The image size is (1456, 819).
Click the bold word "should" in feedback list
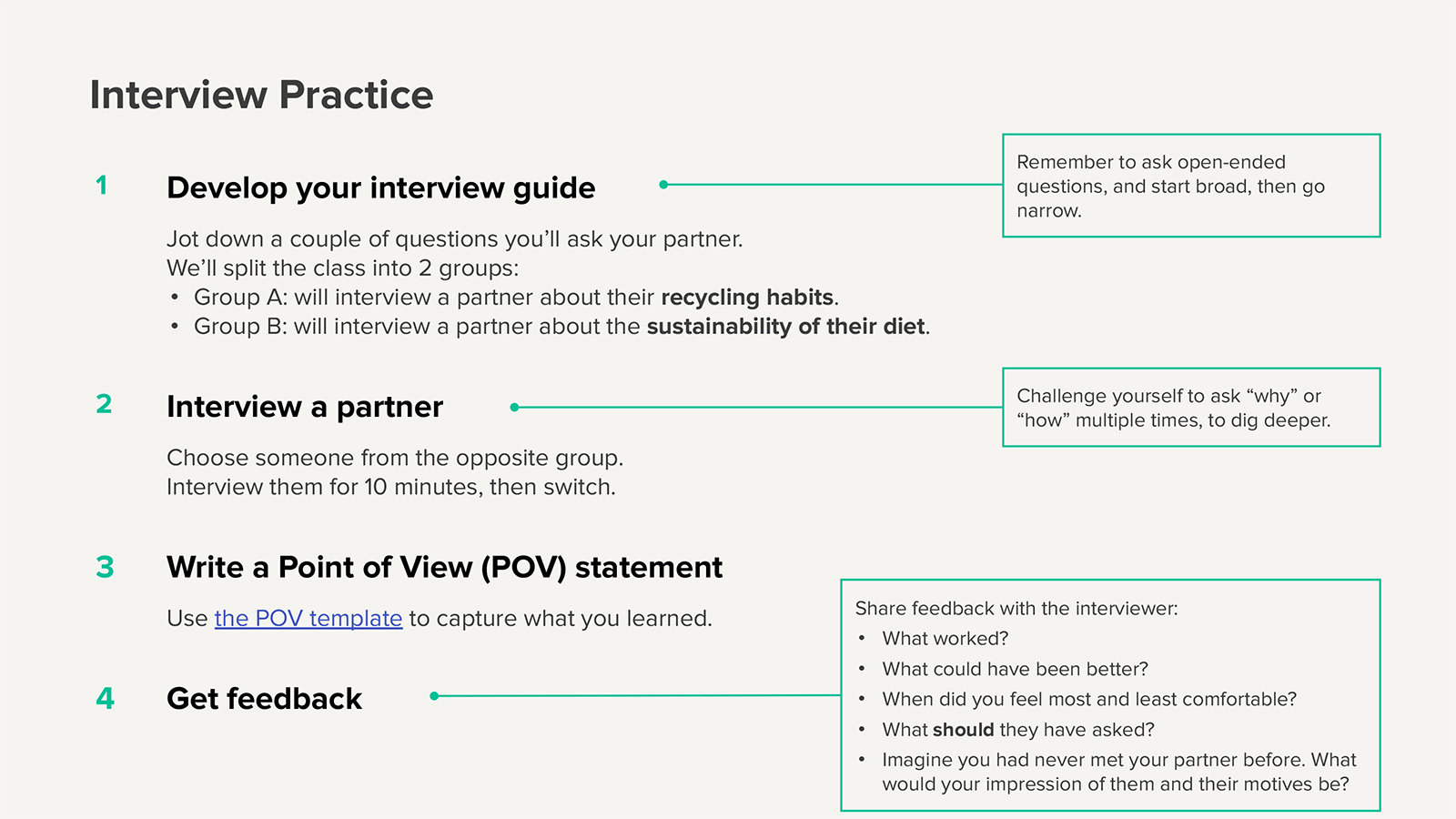(x=963, y=730)
